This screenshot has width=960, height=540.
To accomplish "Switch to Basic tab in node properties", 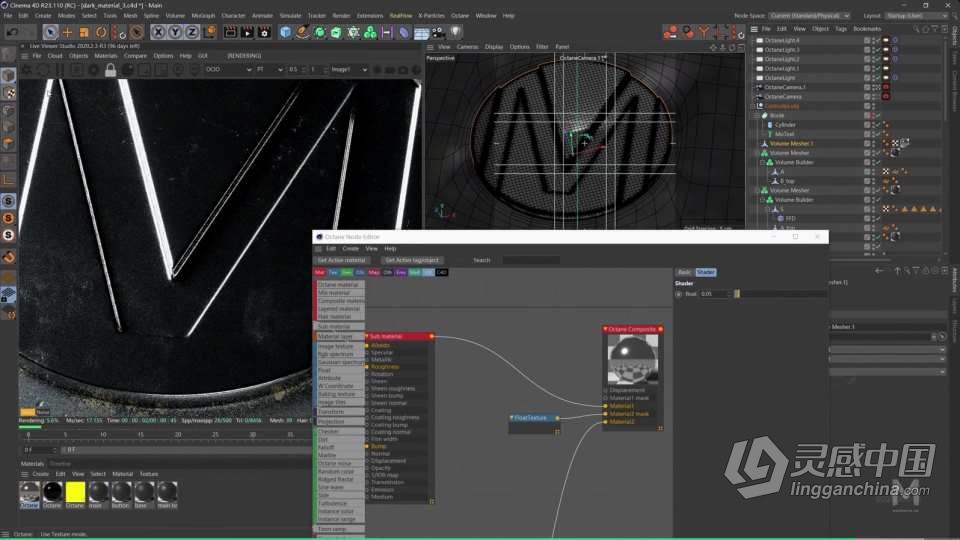I will click(x=684, y=272).
